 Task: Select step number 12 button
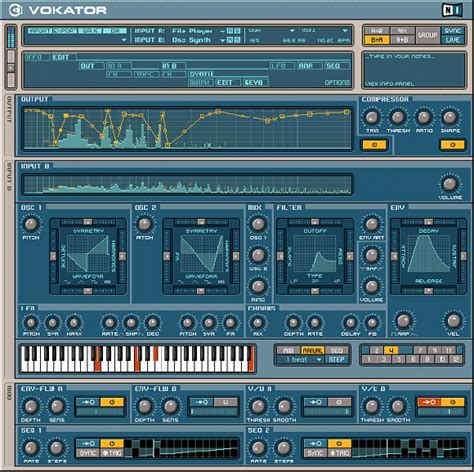click(456, 359)
